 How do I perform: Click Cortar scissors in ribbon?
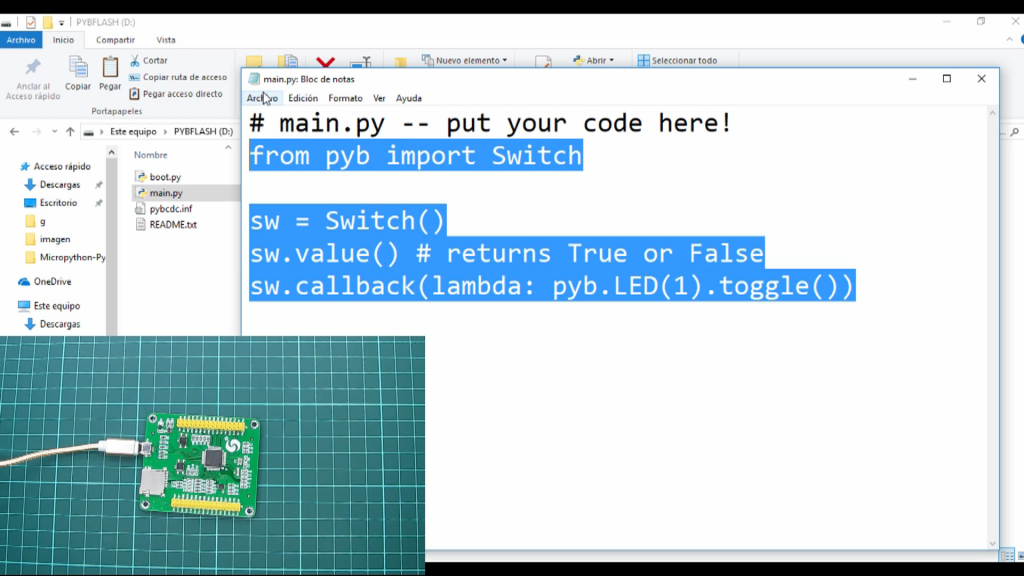pyautogui.click(x=149, y=61)
